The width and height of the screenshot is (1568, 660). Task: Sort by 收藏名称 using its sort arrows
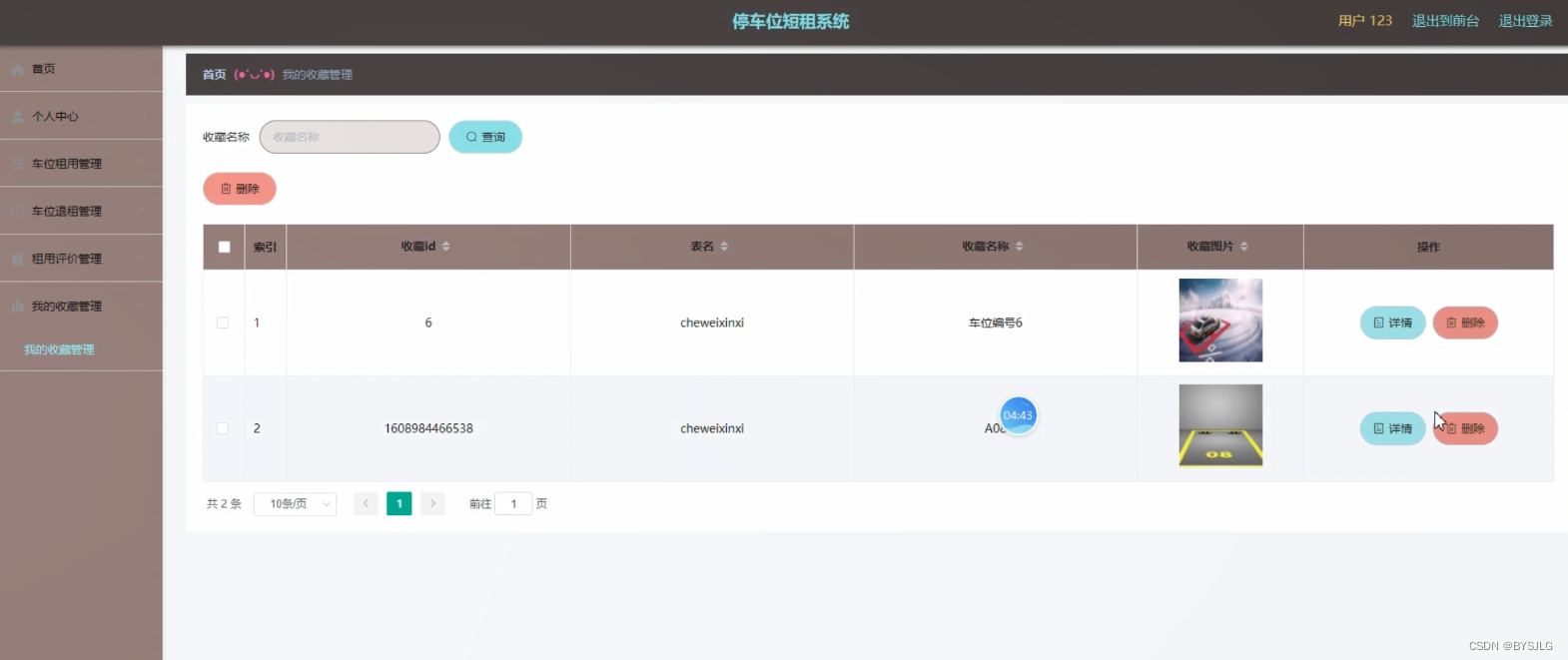tap(1019, 247)
